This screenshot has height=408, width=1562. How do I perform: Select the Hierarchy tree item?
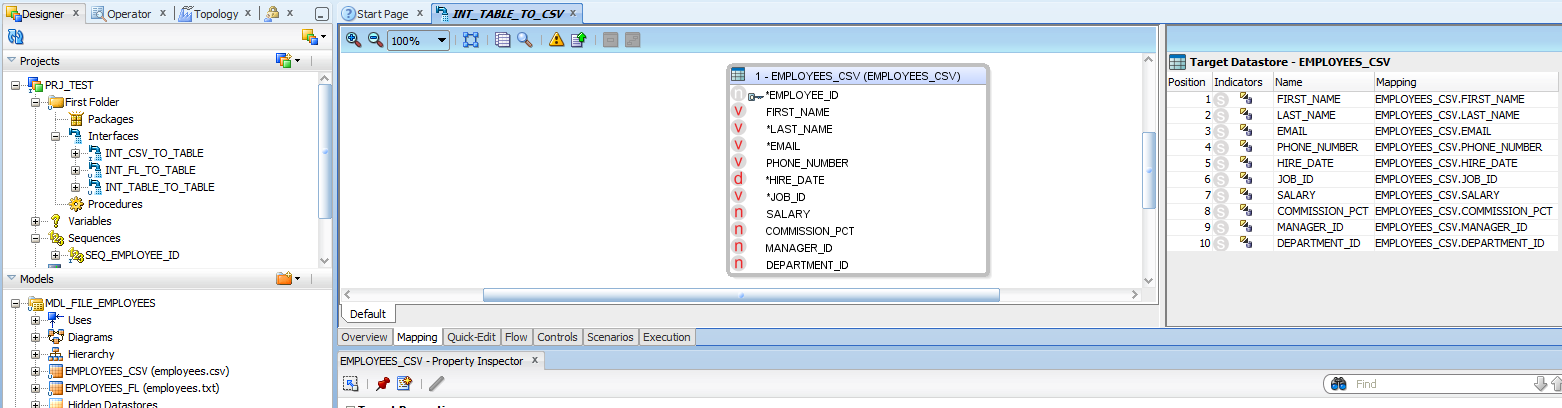pos(91,354)
